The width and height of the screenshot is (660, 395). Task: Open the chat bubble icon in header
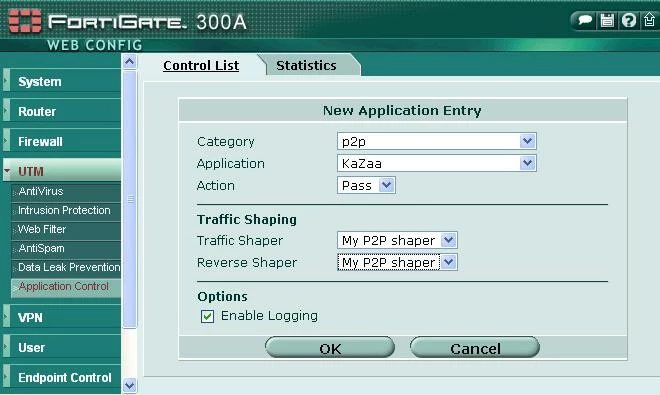585,20
